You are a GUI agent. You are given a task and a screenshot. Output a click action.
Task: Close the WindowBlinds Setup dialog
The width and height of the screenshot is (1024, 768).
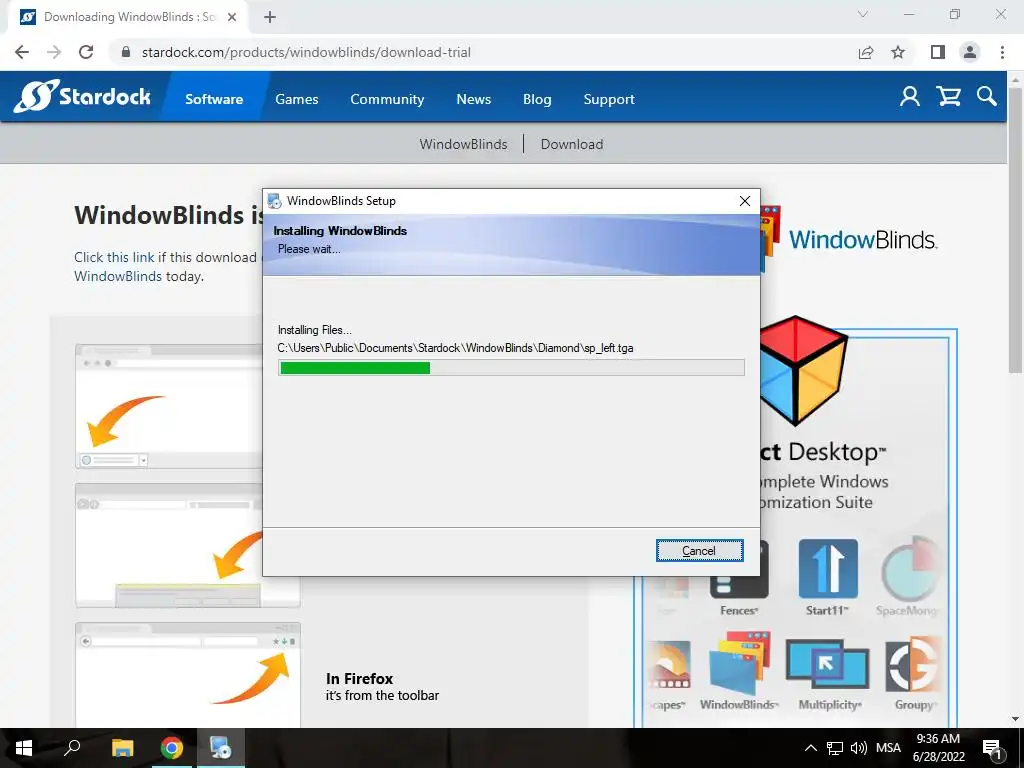pos(744,201)
